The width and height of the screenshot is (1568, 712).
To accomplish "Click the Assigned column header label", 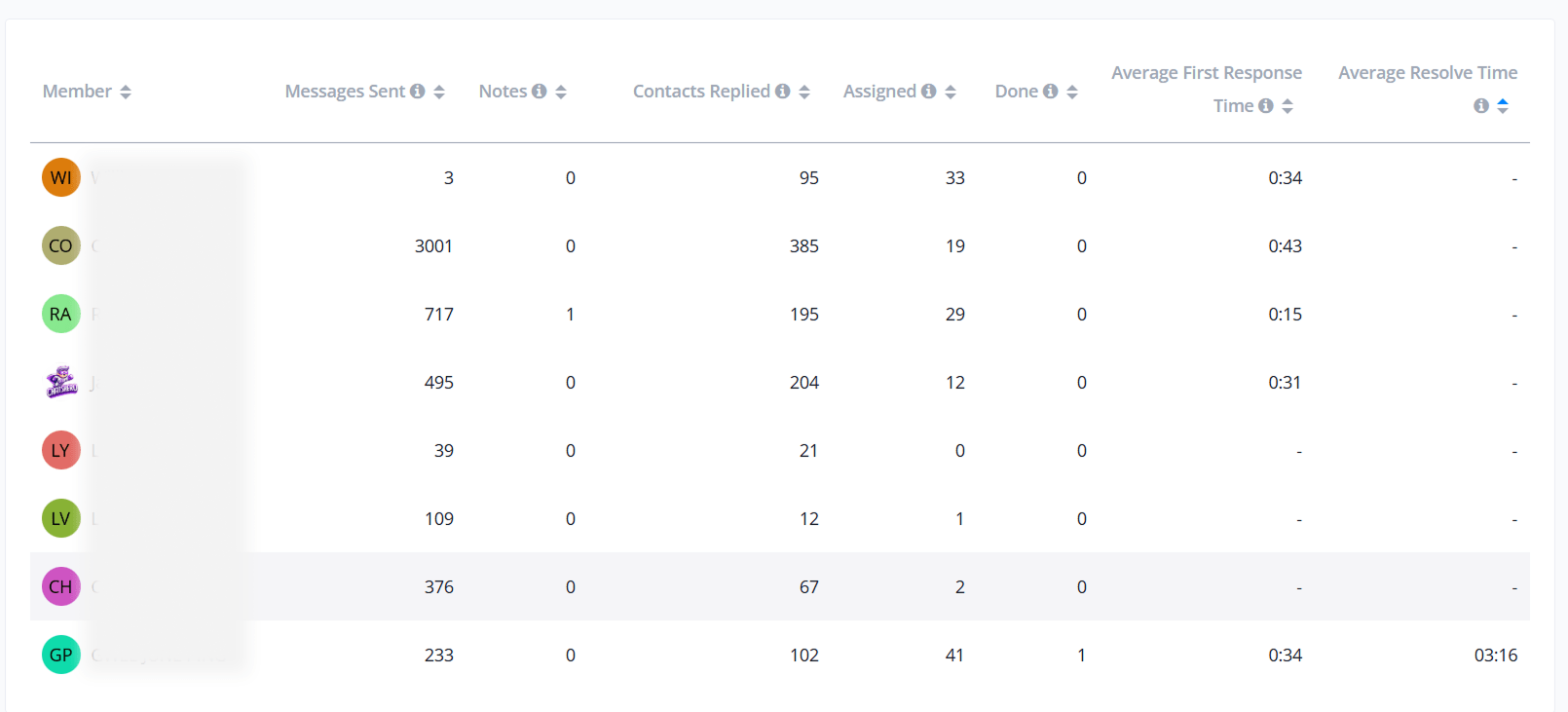I will pos(879,92).
